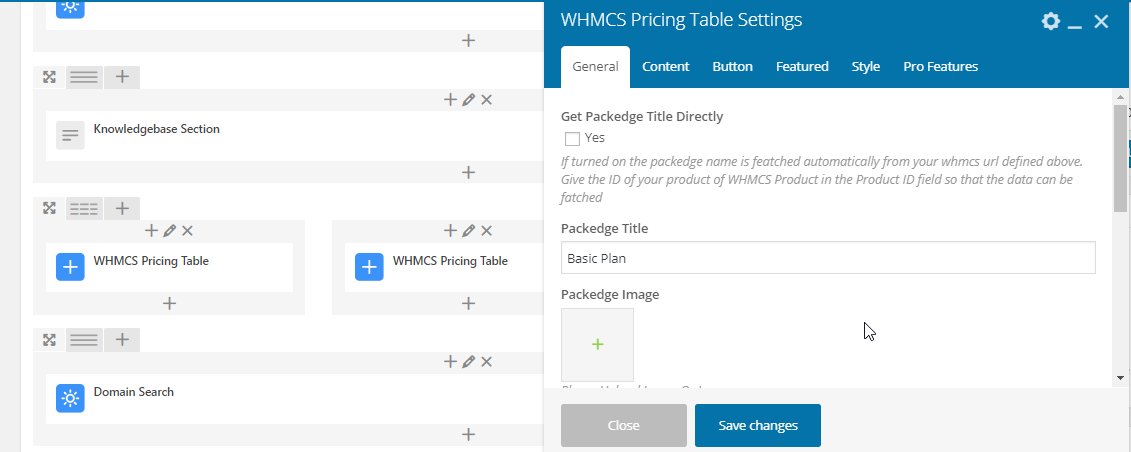The height and width of the screenshot is (452, 1131).
Task: Expand the Knowledgebase row with fullscreen arrows icon
Action: (x=49, y=77)
